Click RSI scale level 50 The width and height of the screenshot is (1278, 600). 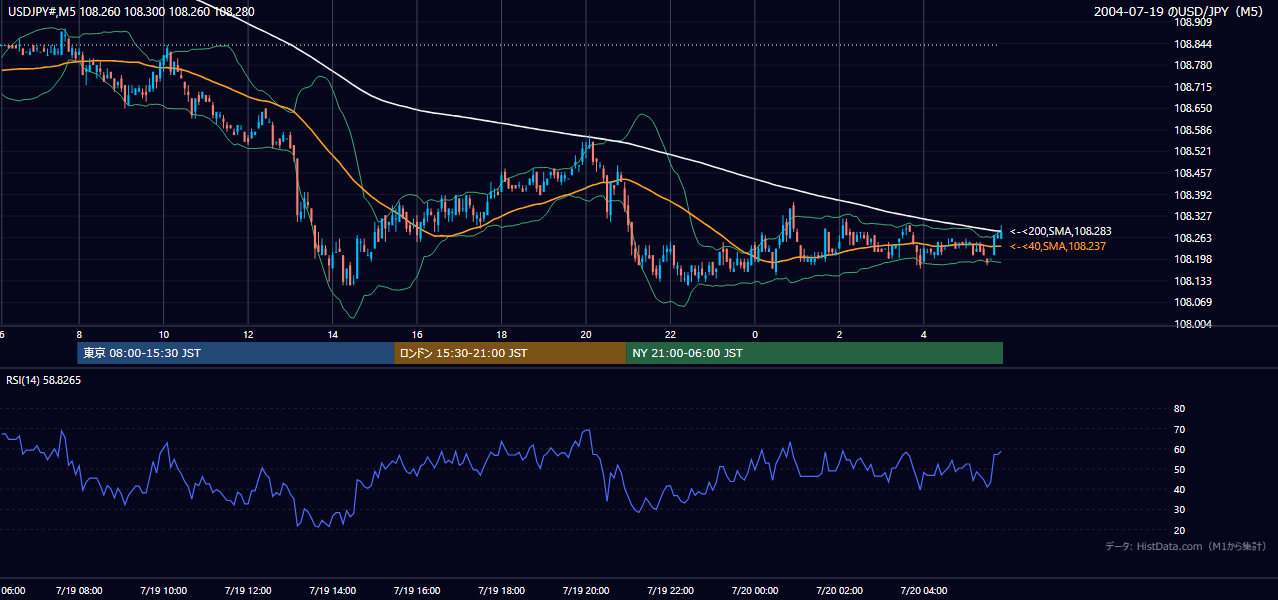click(x=1179, y=469)
